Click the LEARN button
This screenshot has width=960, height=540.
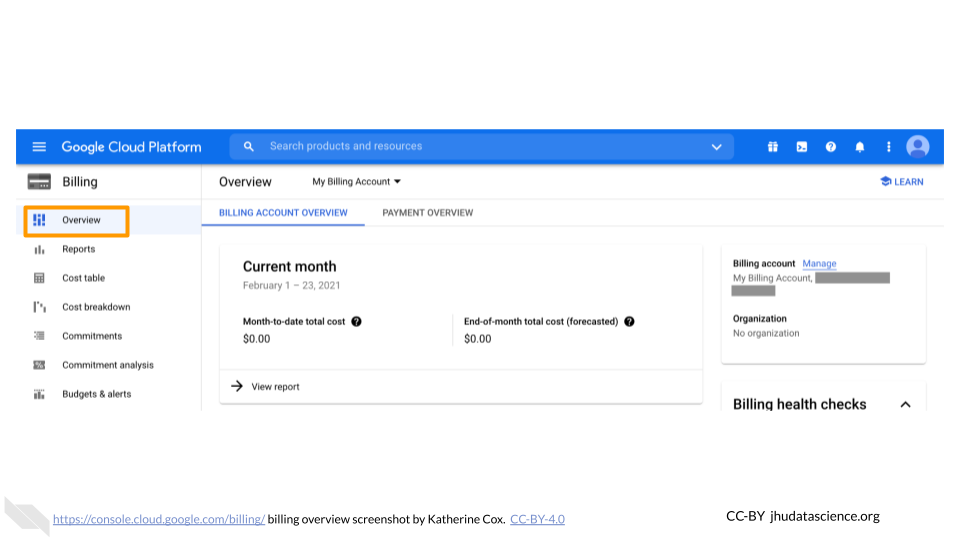pyautogui.click(x=901, y=182)
